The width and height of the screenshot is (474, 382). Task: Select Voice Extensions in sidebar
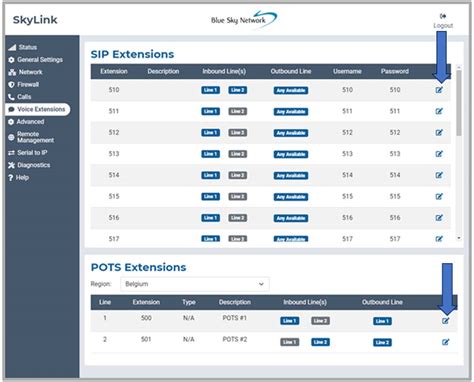point(38,109)
